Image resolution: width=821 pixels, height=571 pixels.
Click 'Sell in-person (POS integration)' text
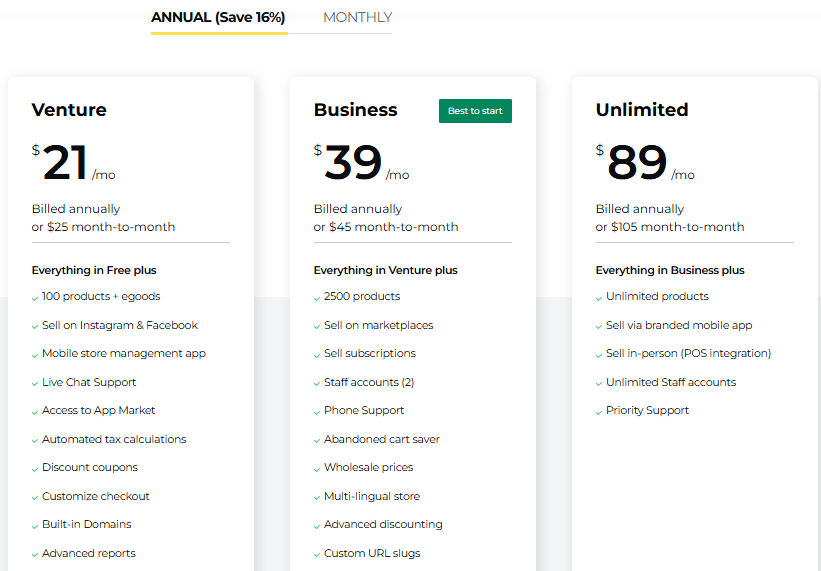[689, 353]
